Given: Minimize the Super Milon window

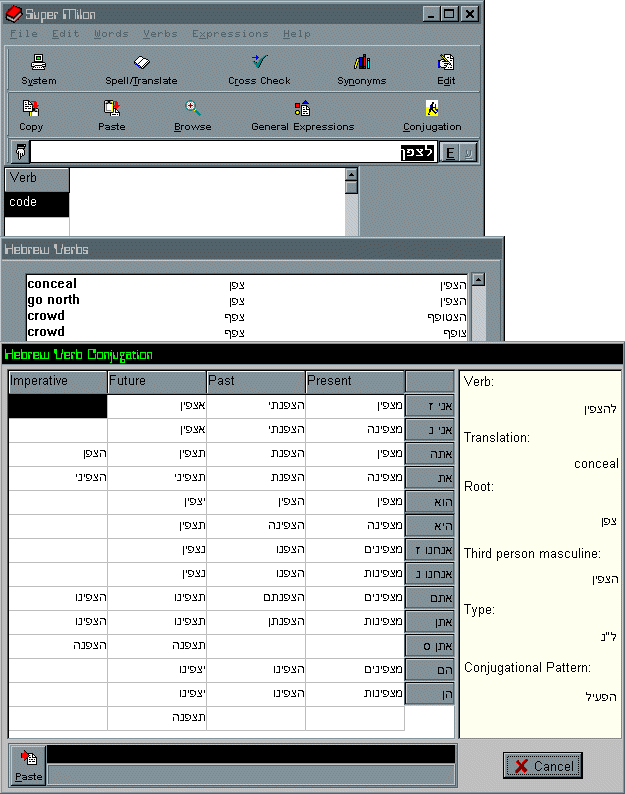Looking at the screenshot, I should click(431, 14).
